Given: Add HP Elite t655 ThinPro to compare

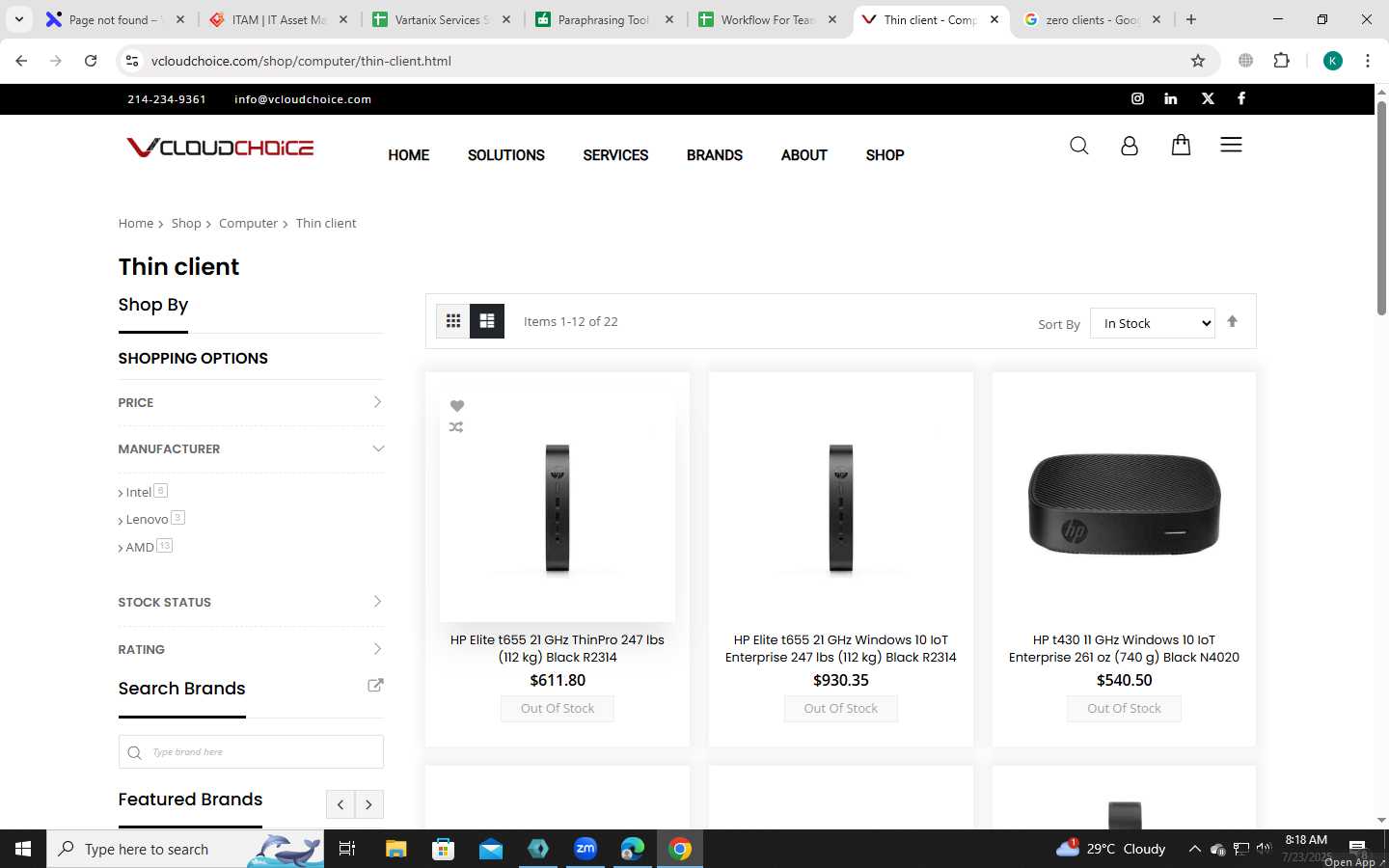Looking at the screenshot, I should pyautogui.click(x=456, y=427).
